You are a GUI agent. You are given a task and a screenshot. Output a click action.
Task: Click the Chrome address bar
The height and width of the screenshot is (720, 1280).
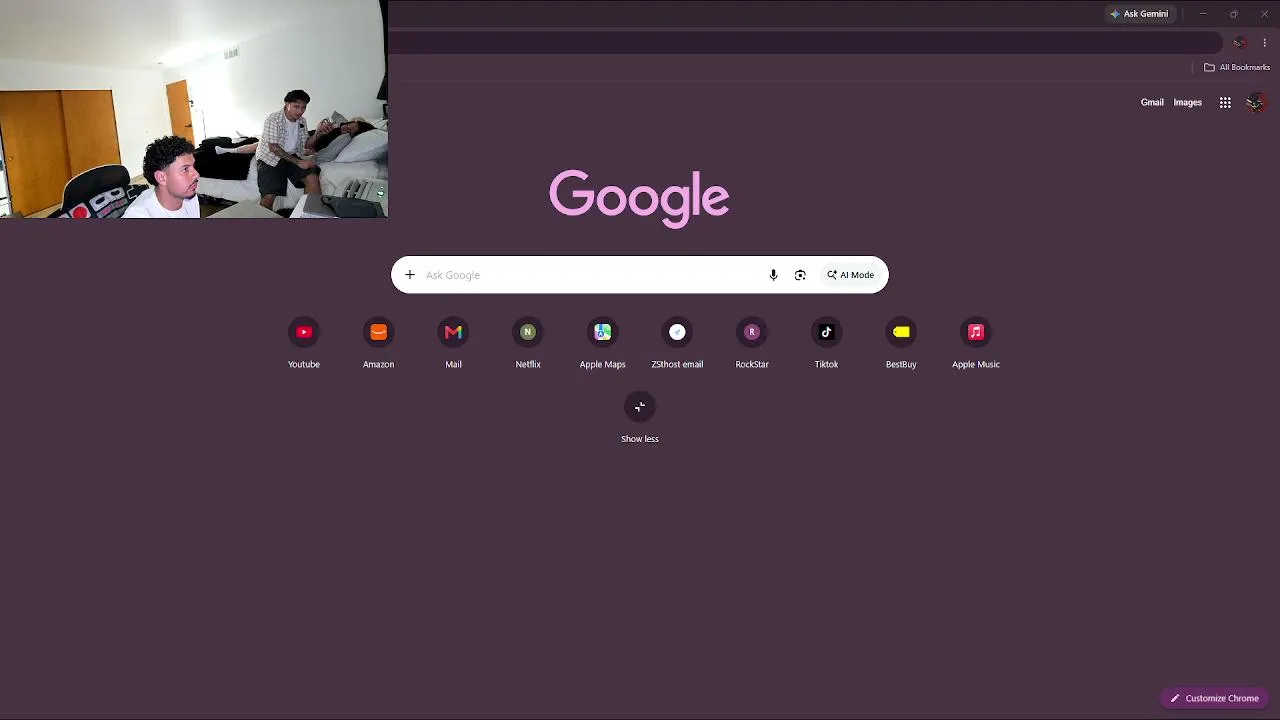pyautogui.click(x=805, y=43)
